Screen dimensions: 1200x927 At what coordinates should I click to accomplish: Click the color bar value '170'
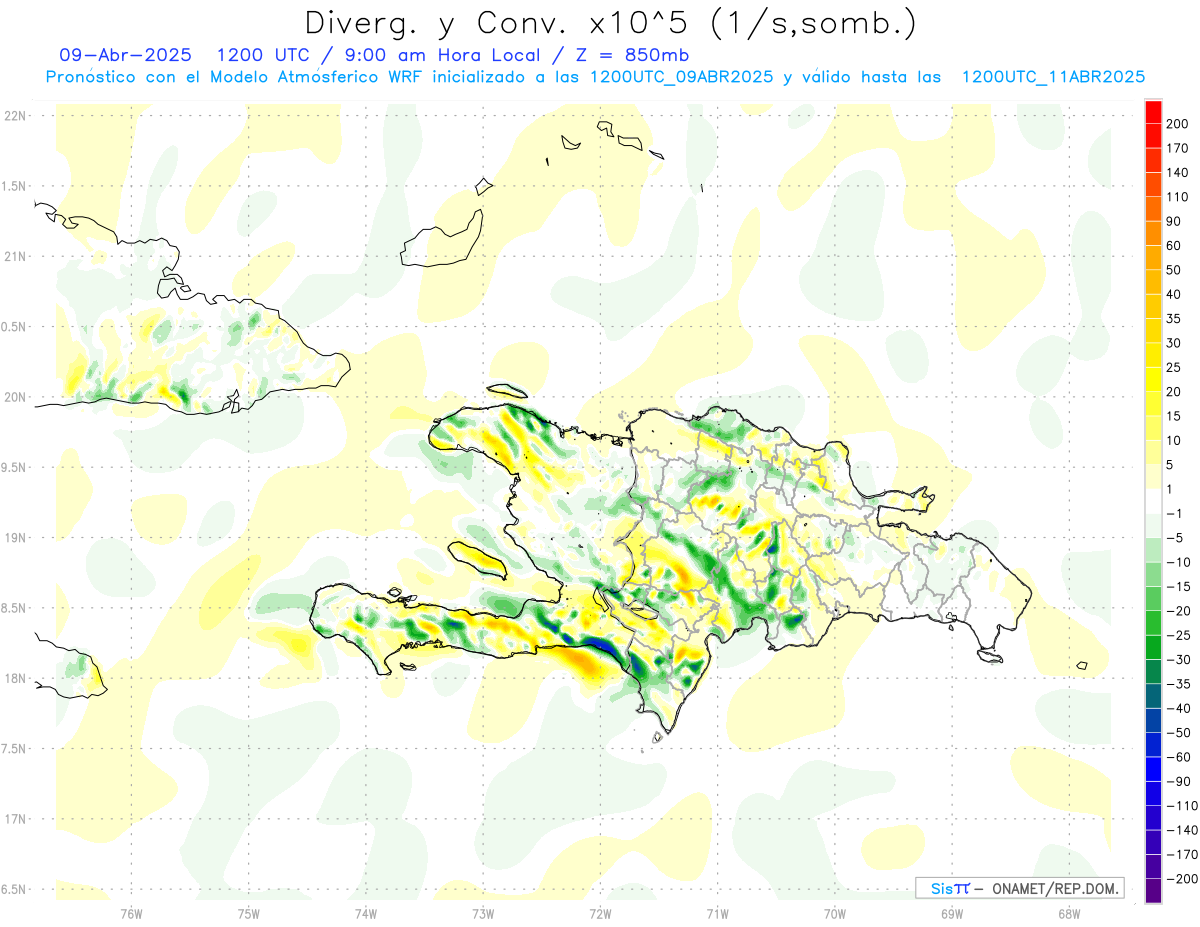1177,148
